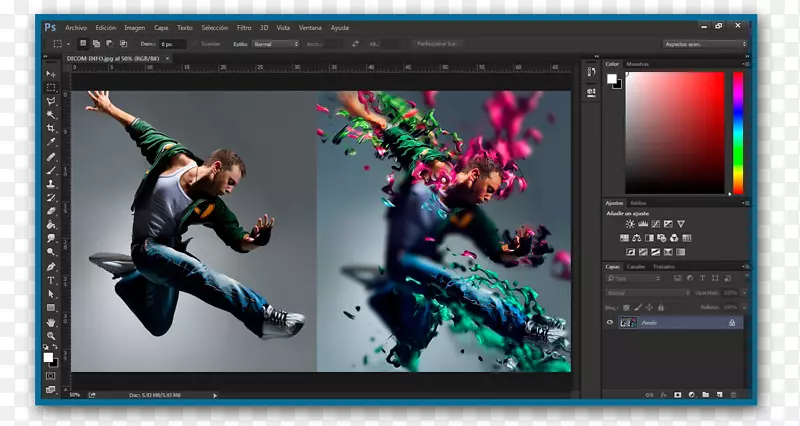Select the Clone Stamp tool
Viewport: 800px width, 426px height.
point(51,184)
